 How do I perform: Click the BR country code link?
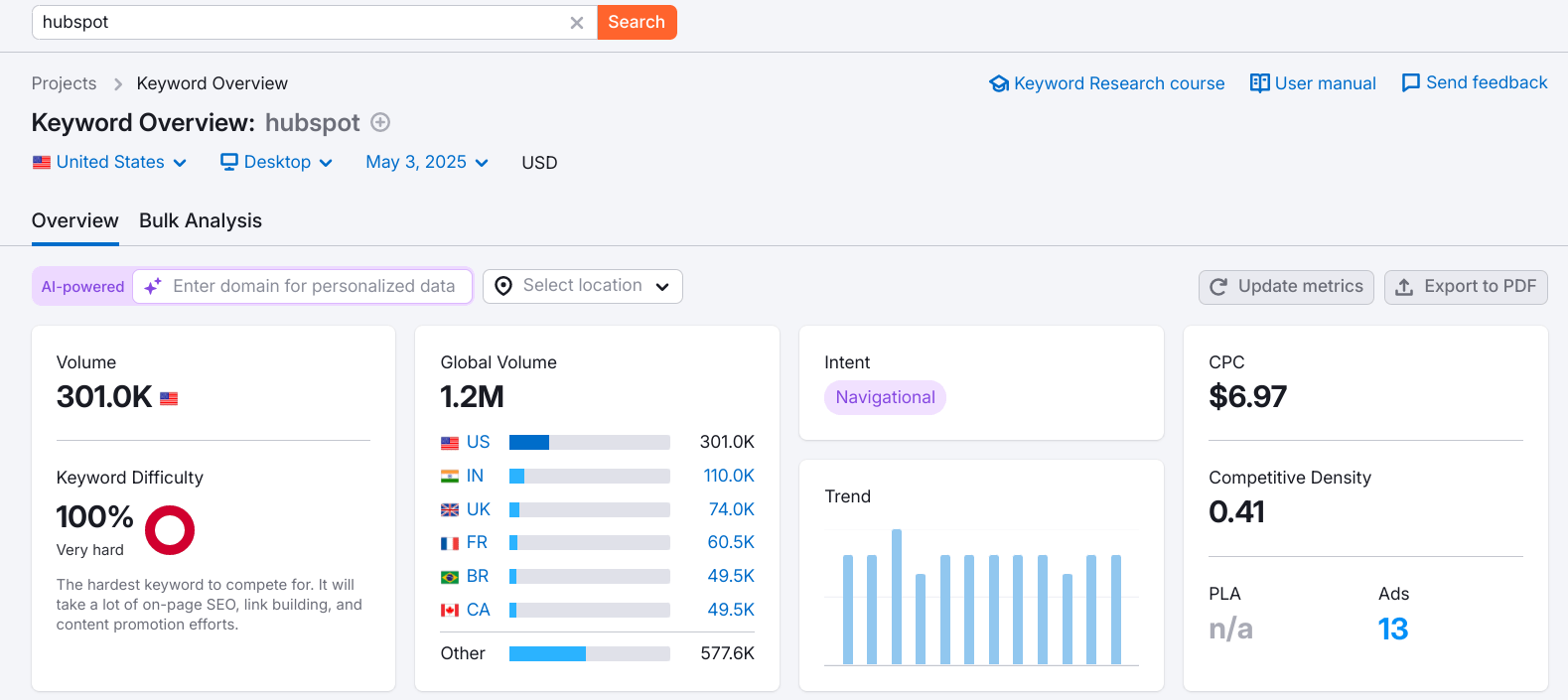pyautogui.click(x=478, y=576)
